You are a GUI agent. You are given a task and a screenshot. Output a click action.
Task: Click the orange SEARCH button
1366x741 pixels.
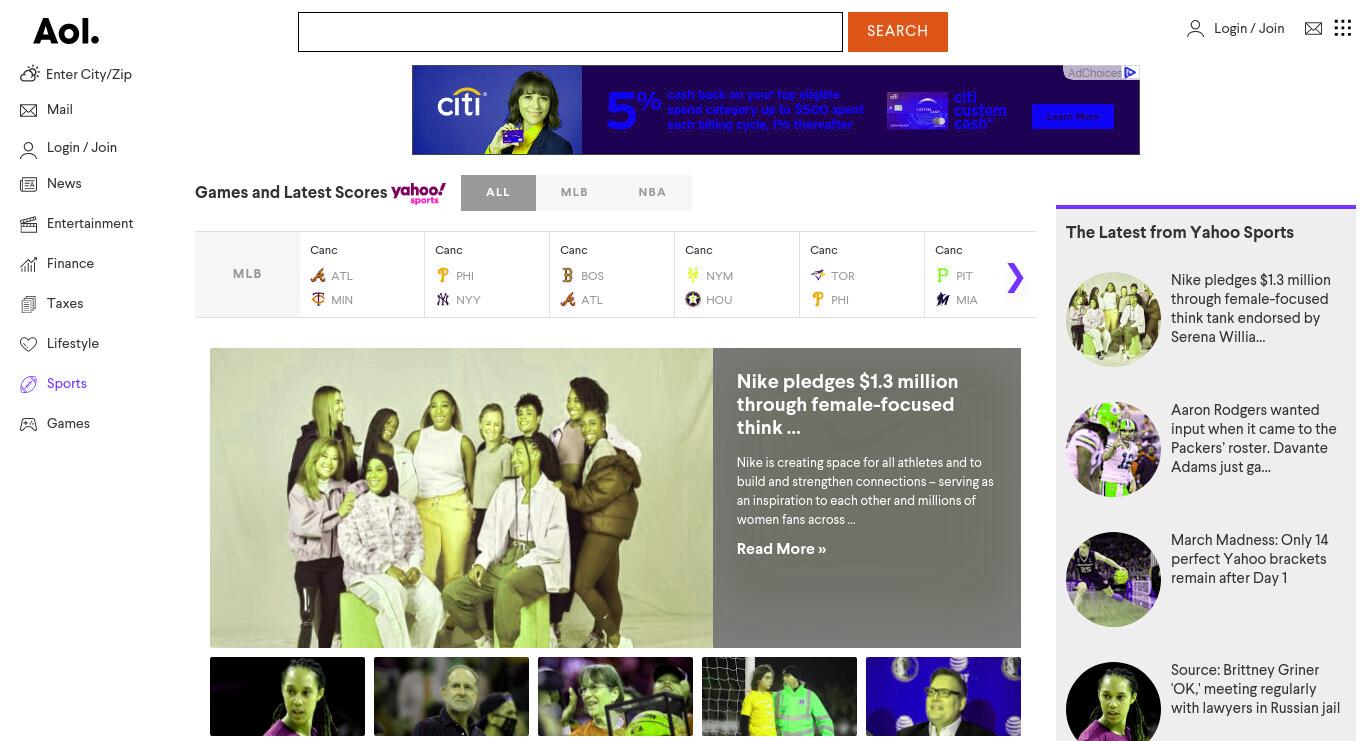click(x=897, y=31)
